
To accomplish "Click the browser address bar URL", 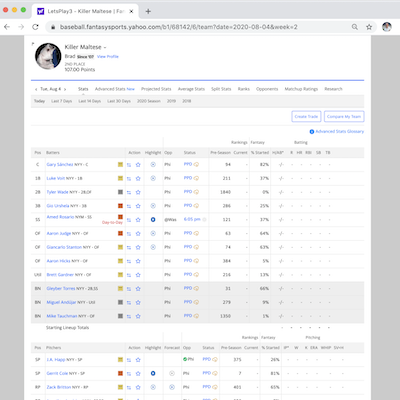I will tap(179, 27).
